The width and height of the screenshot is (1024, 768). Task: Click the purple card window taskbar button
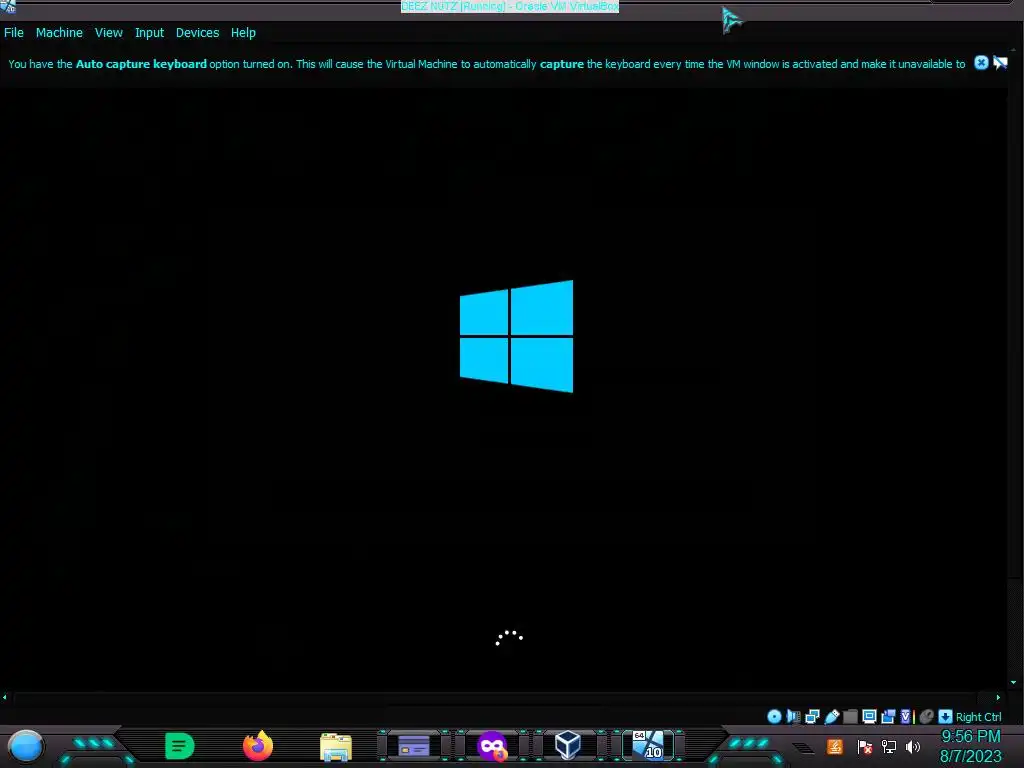(x=414, y=746)
